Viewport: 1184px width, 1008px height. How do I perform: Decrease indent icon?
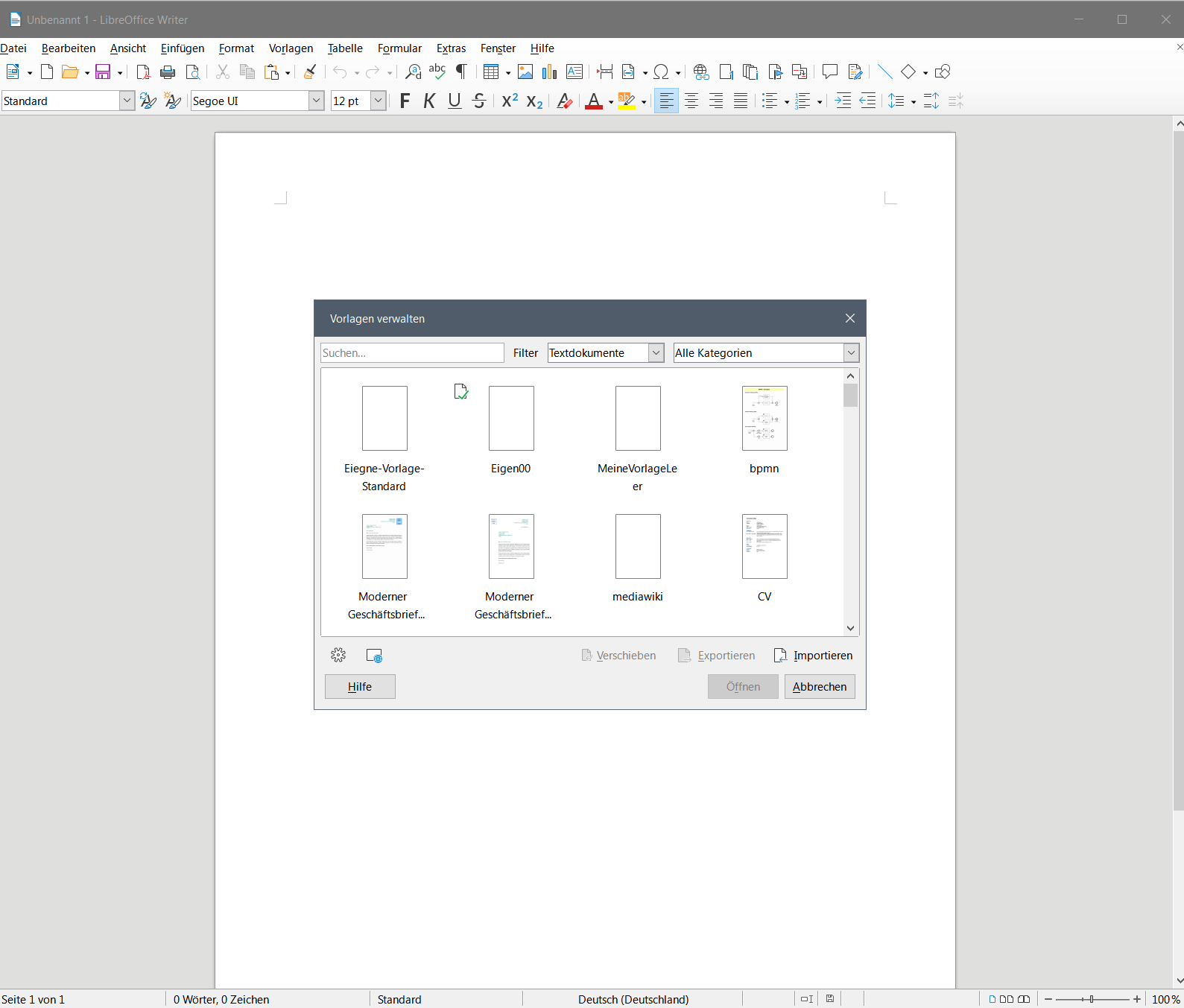click(x=868, y=101)
